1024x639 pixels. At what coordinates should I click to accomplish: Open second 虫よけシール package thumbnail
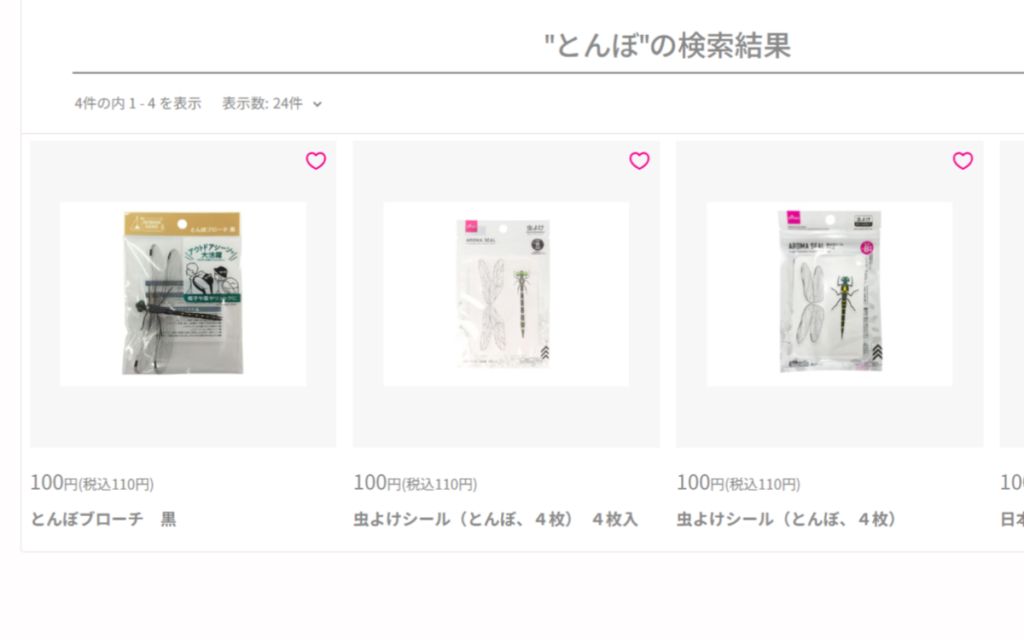[x=506, y=294]
